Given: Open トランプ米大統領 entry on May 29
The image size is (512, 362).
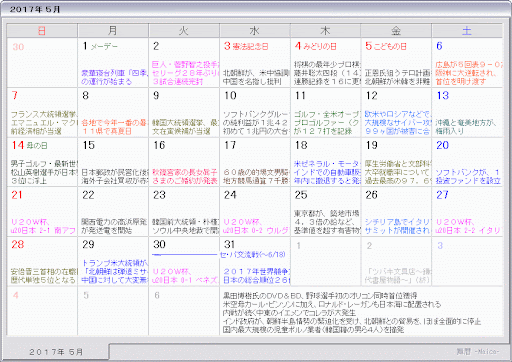Looking at the screenshot, I should tap(114, 271).
